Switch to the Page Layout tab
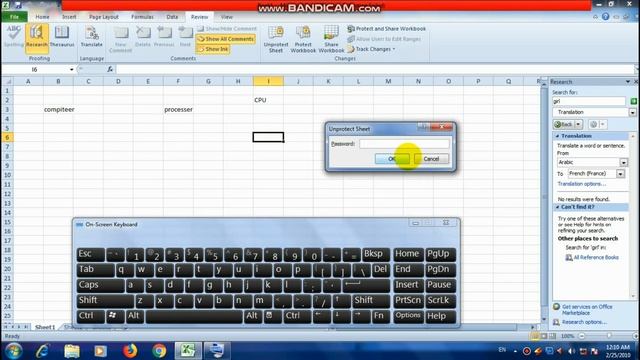 point(104,17)
